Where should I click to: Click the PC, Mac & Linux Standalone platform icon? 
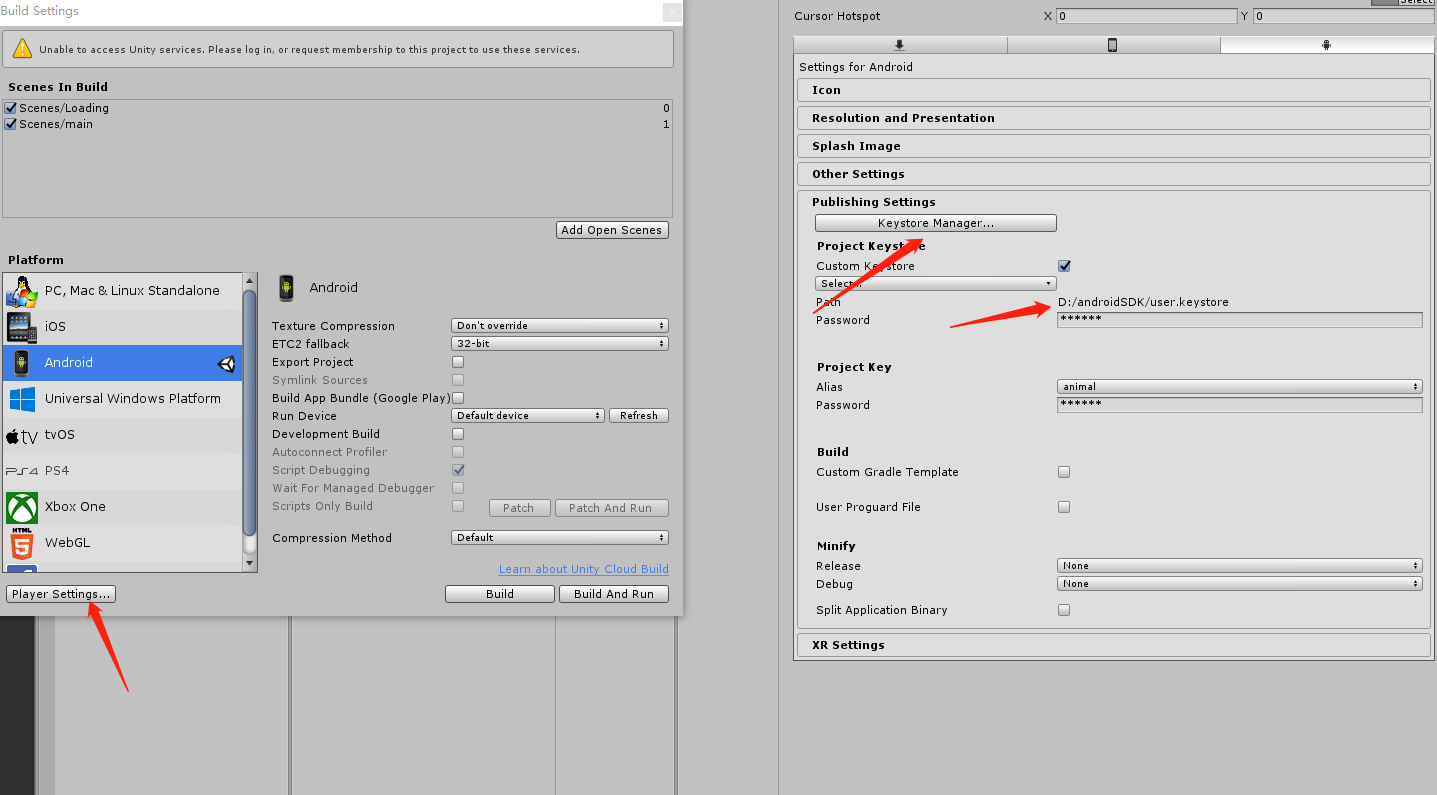[22, 291]
